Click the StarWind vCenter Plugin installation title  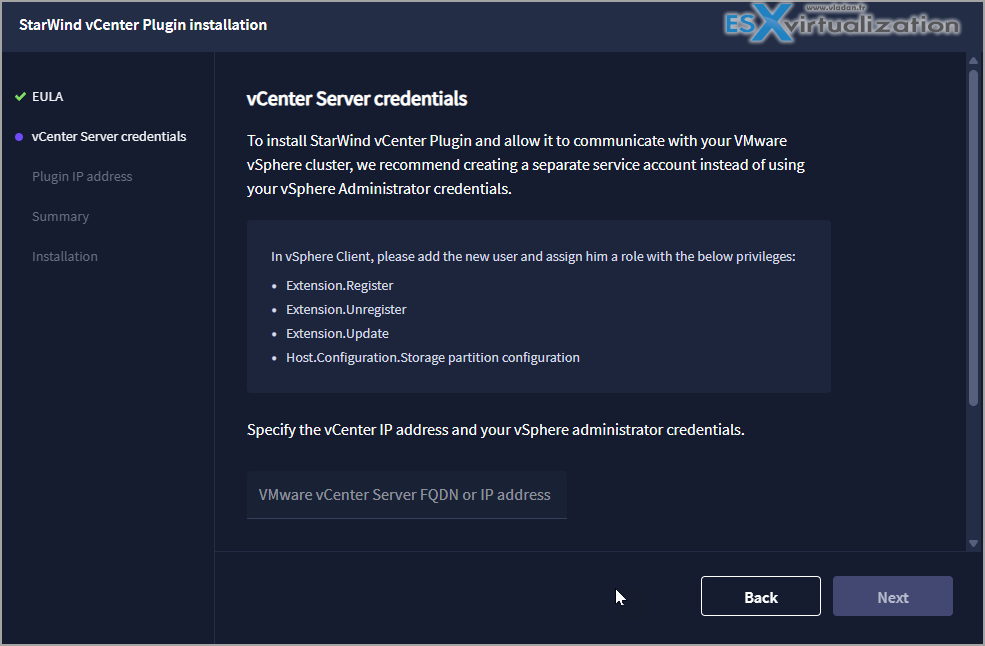[x=143, y=25]
